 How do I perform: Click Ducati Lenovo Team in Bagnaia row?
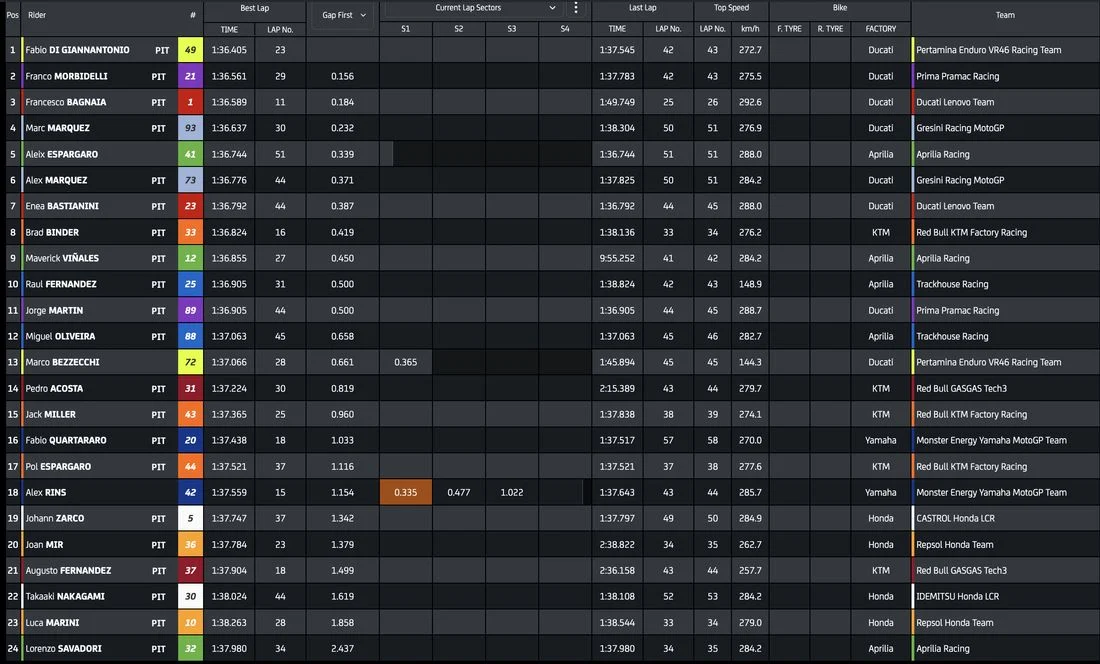(x=955, y=102)
